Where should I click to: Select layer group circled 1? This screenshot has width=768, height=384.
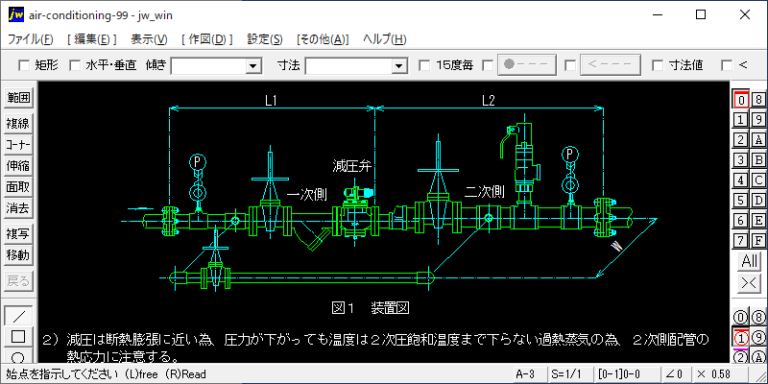pos(741,338)
